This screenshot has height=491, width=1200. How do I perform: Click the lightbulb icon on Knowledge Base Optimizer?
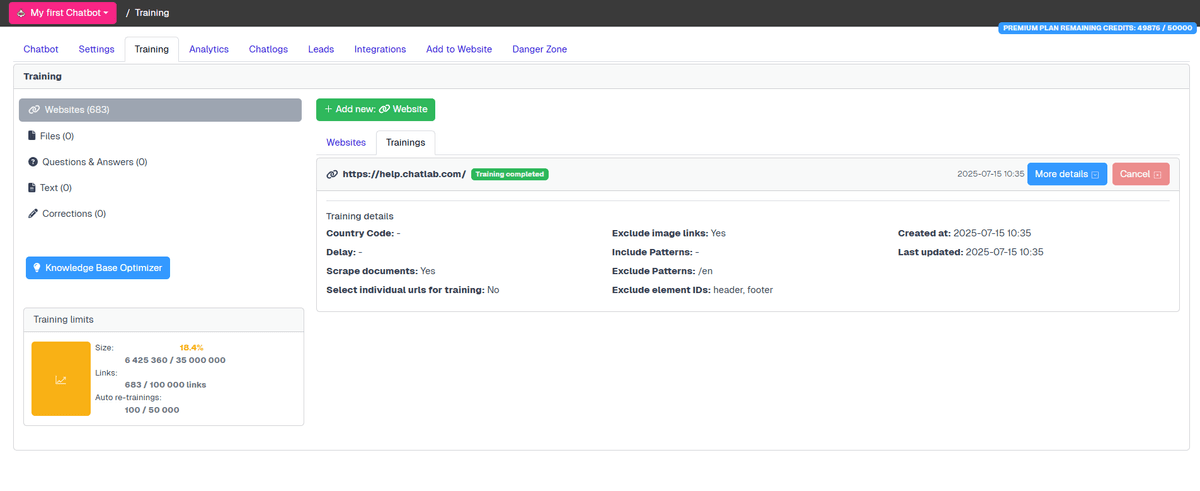click(37, 268)
